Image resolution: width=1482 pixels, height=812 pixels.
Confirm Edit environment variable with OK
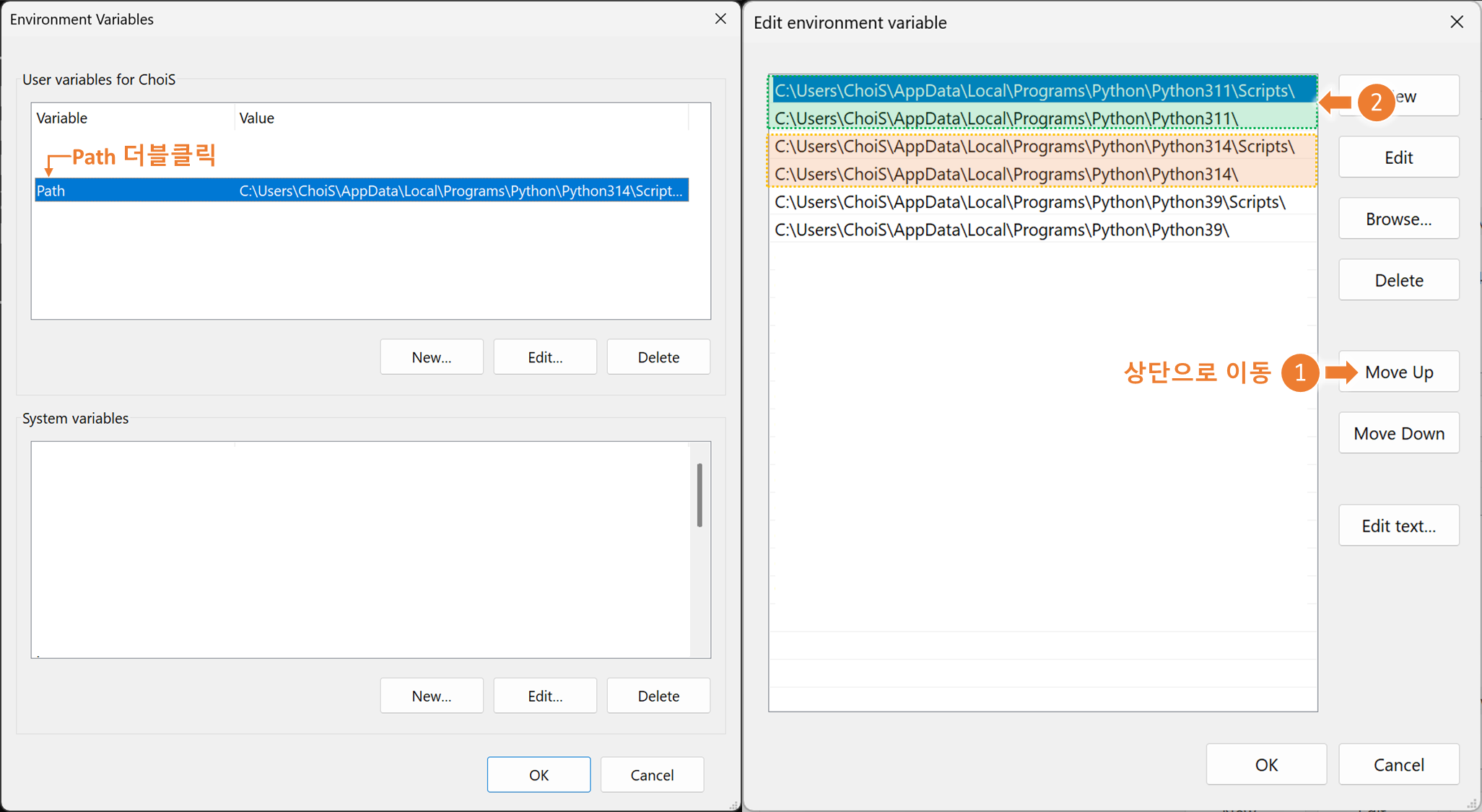(x=1266, y=764)
